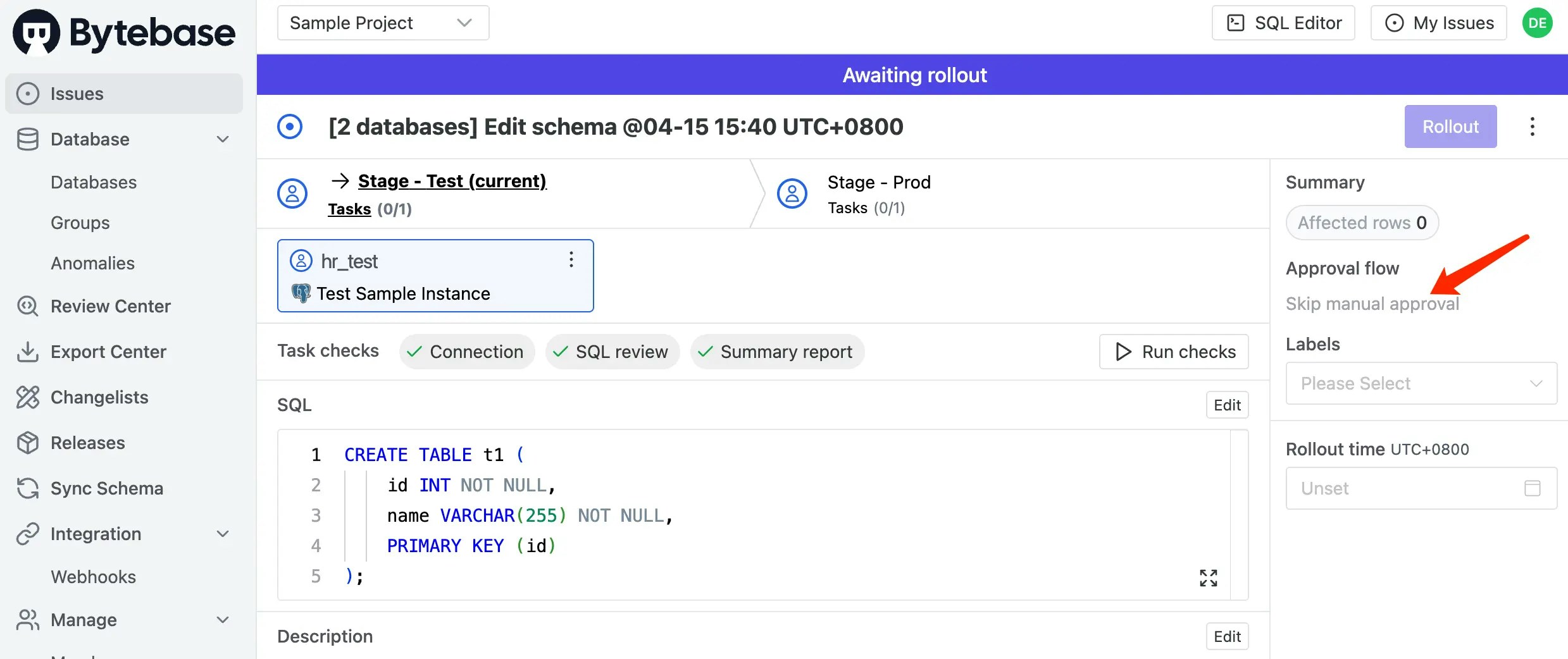The width and height of the screenshot is (1568, 659).
Task: Click the SQL Editor terminal icon
Action: [x=1235, y=23]
